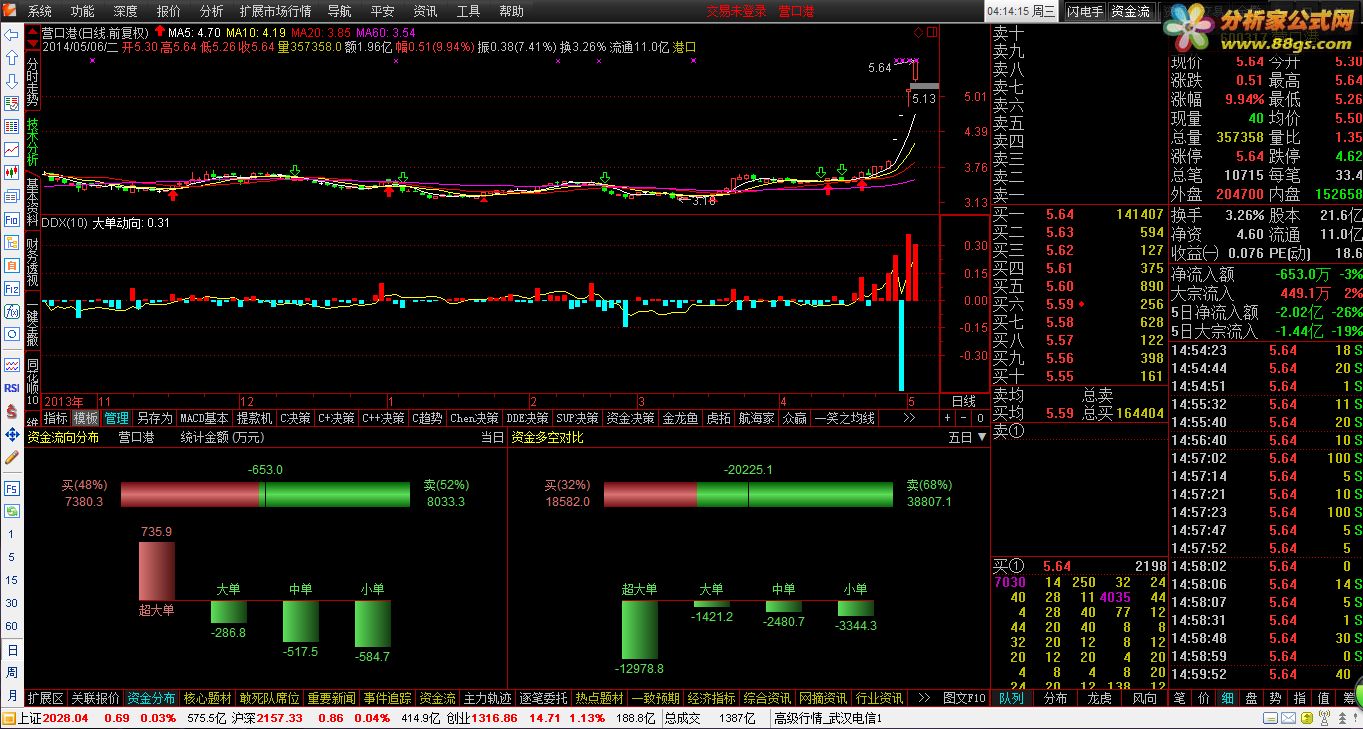Select the candlestick chart icon
This screenshot has height=729, width=1363.
[x=11, y=172]
